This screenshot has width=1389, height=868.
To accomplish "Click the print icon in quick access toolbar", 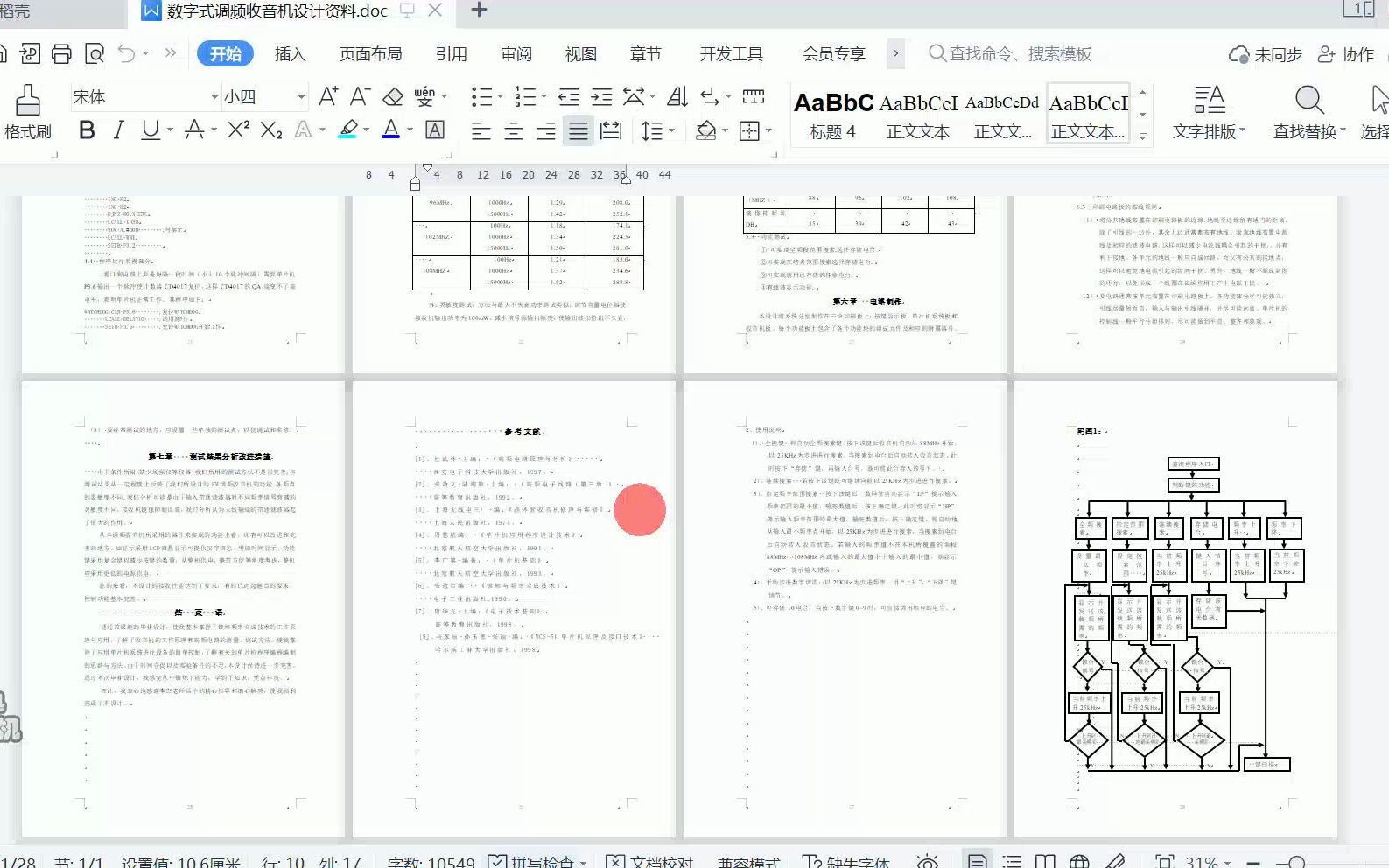I will point(61,54).
